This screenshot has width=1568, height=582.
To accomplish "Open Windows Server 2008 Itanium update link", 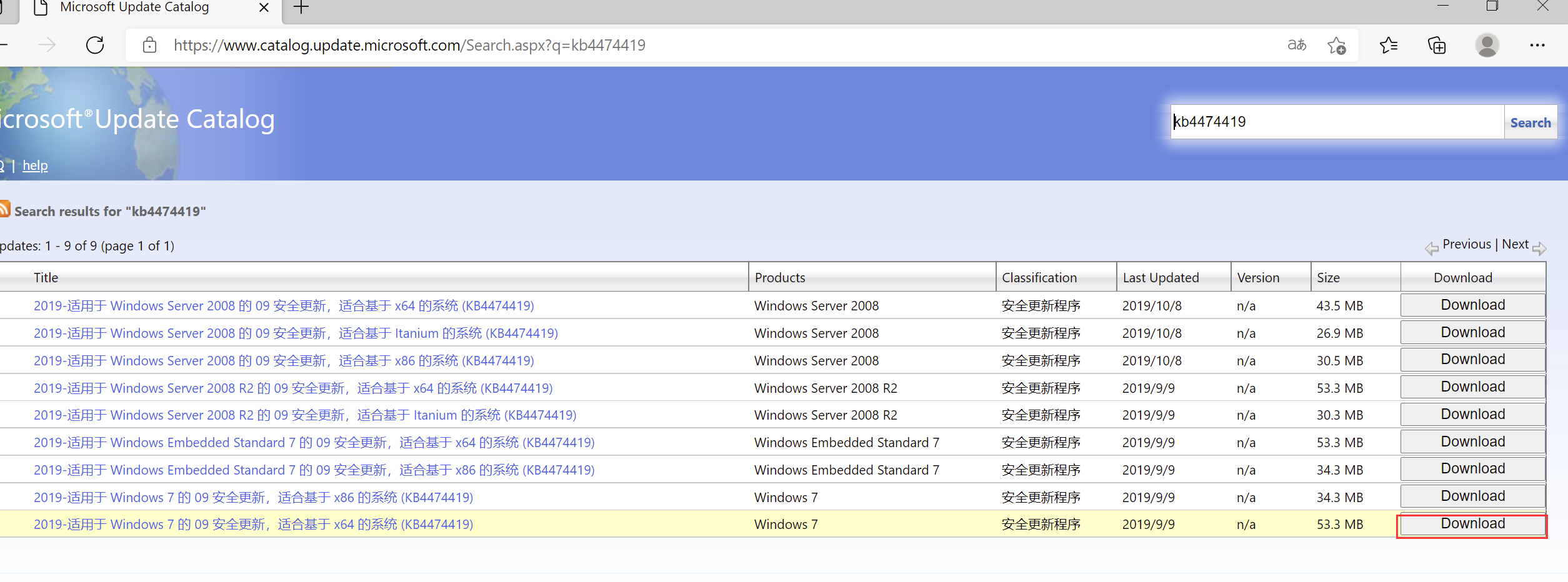I will point(296,333).
